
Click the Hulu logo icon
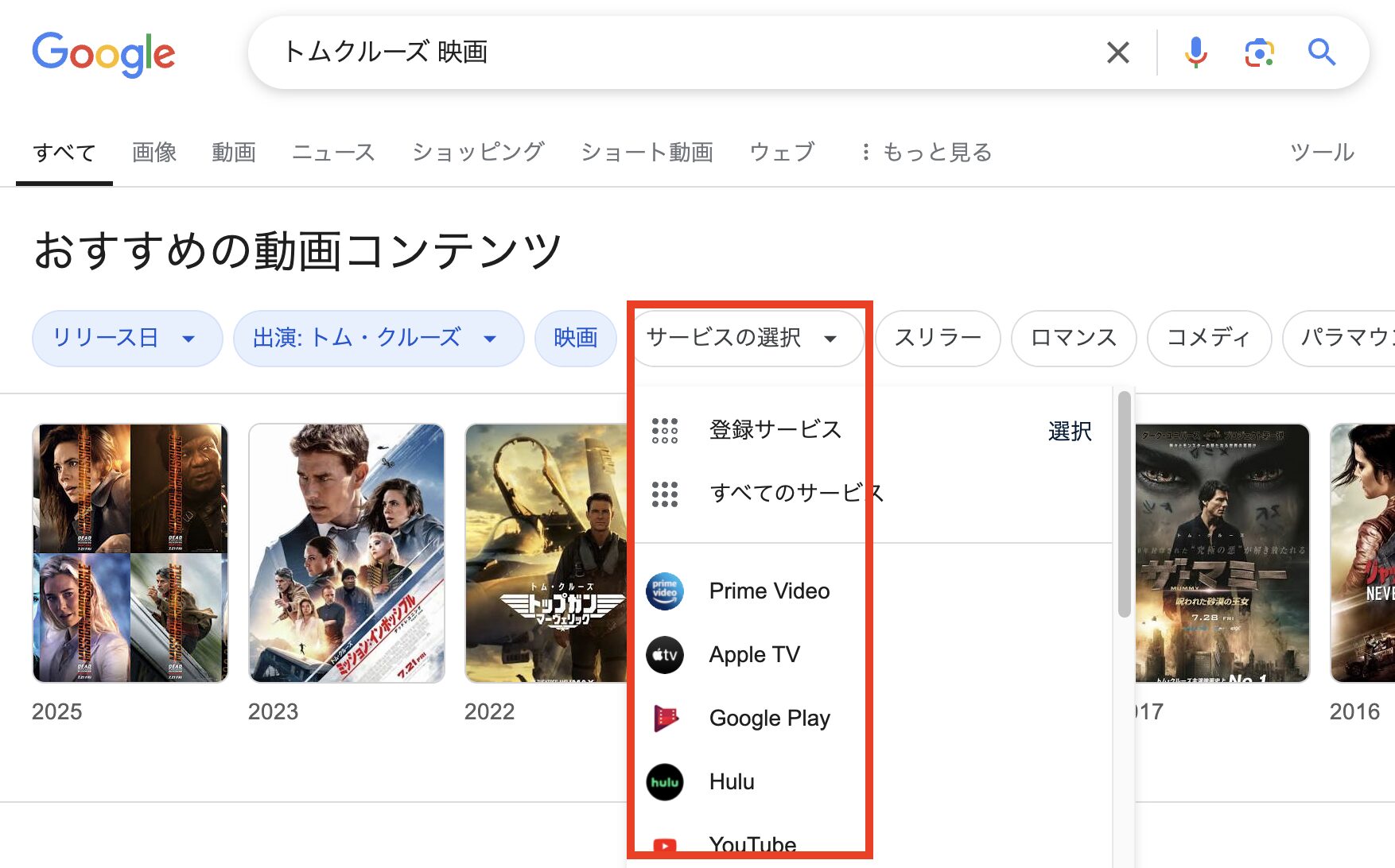click(x=665, y=782)
